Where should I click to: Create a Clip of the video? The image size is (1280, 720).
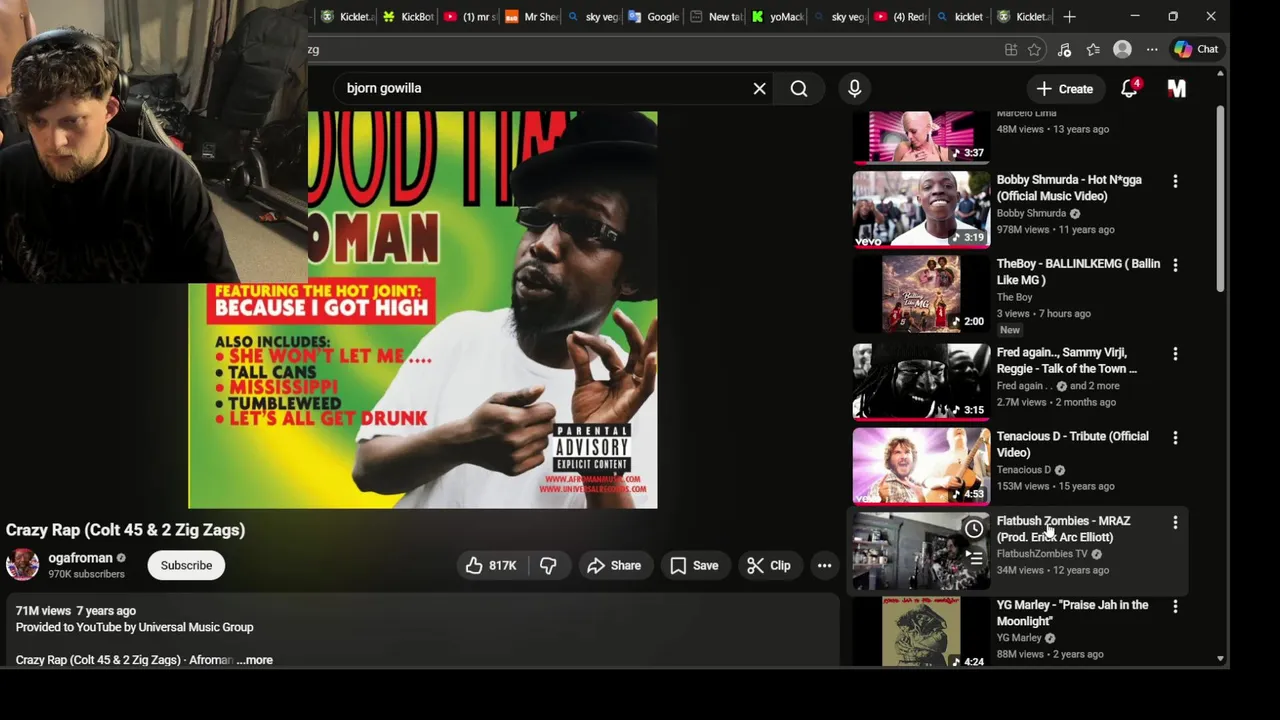768,566
